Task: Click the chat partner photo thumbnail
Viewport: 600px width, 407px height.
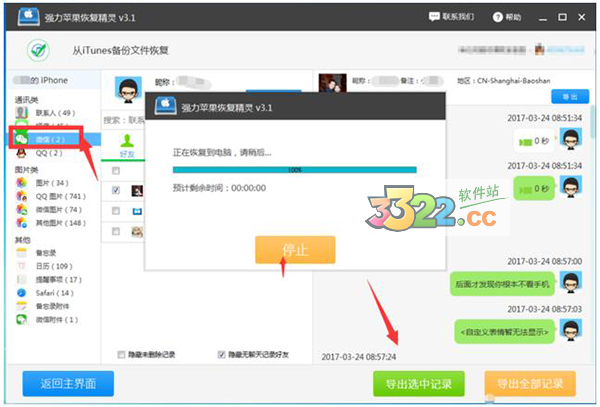Action: click(333, 83)
